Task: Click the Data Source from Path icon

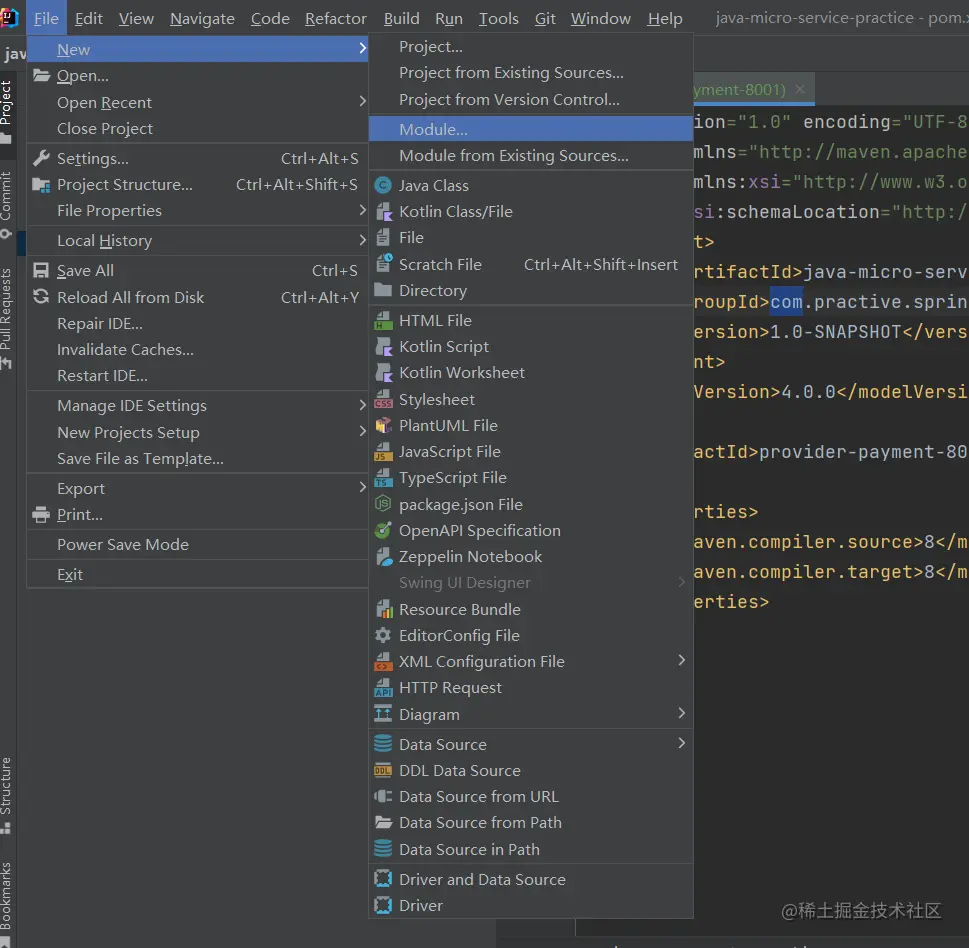Action: 383,823
